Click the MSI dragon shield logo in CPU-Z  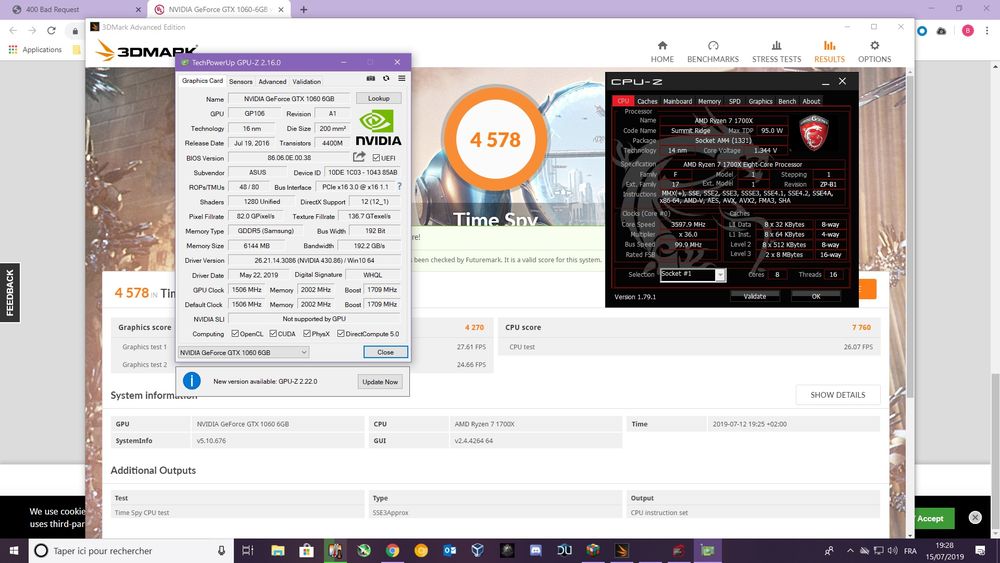(814, 133)
